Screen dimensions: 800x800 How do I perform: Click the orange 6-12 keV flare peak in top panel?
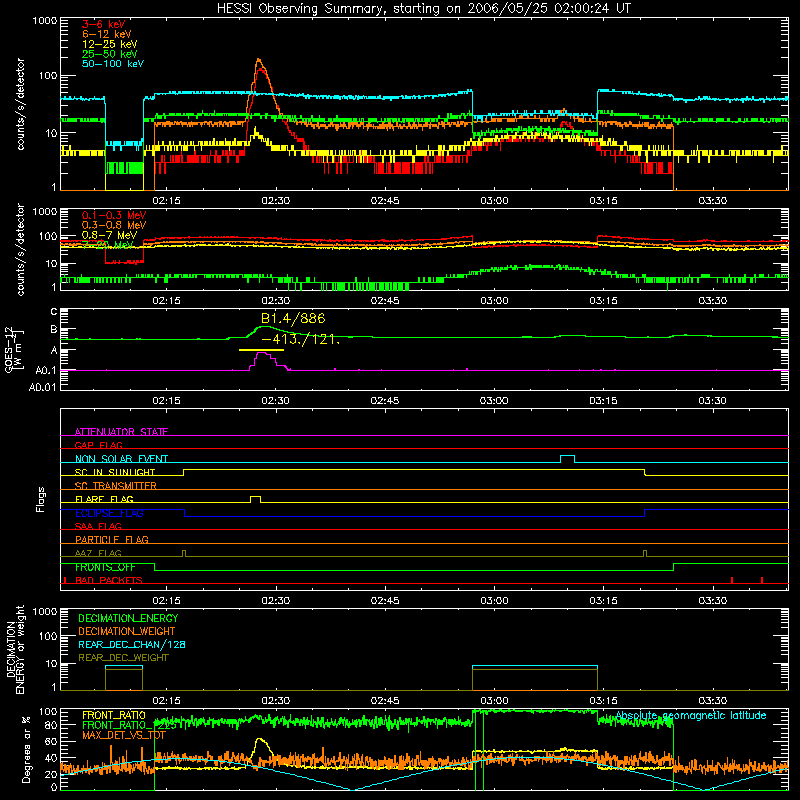pos(259,61)
